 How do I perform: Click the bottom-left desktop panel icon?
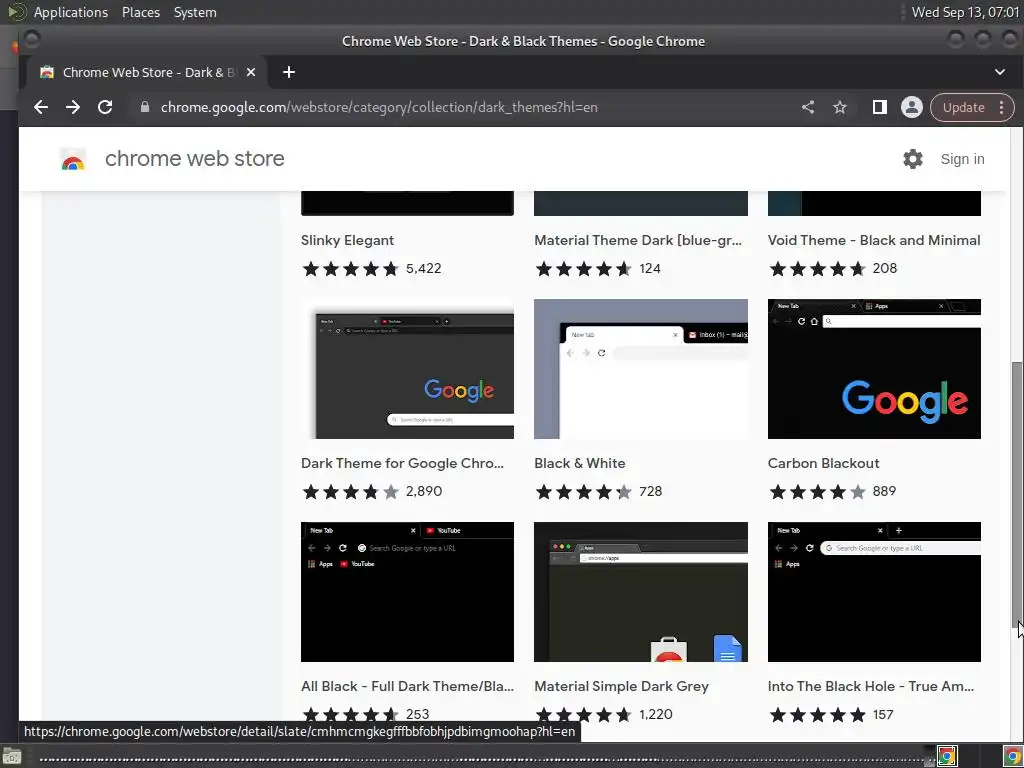point(11,757)
